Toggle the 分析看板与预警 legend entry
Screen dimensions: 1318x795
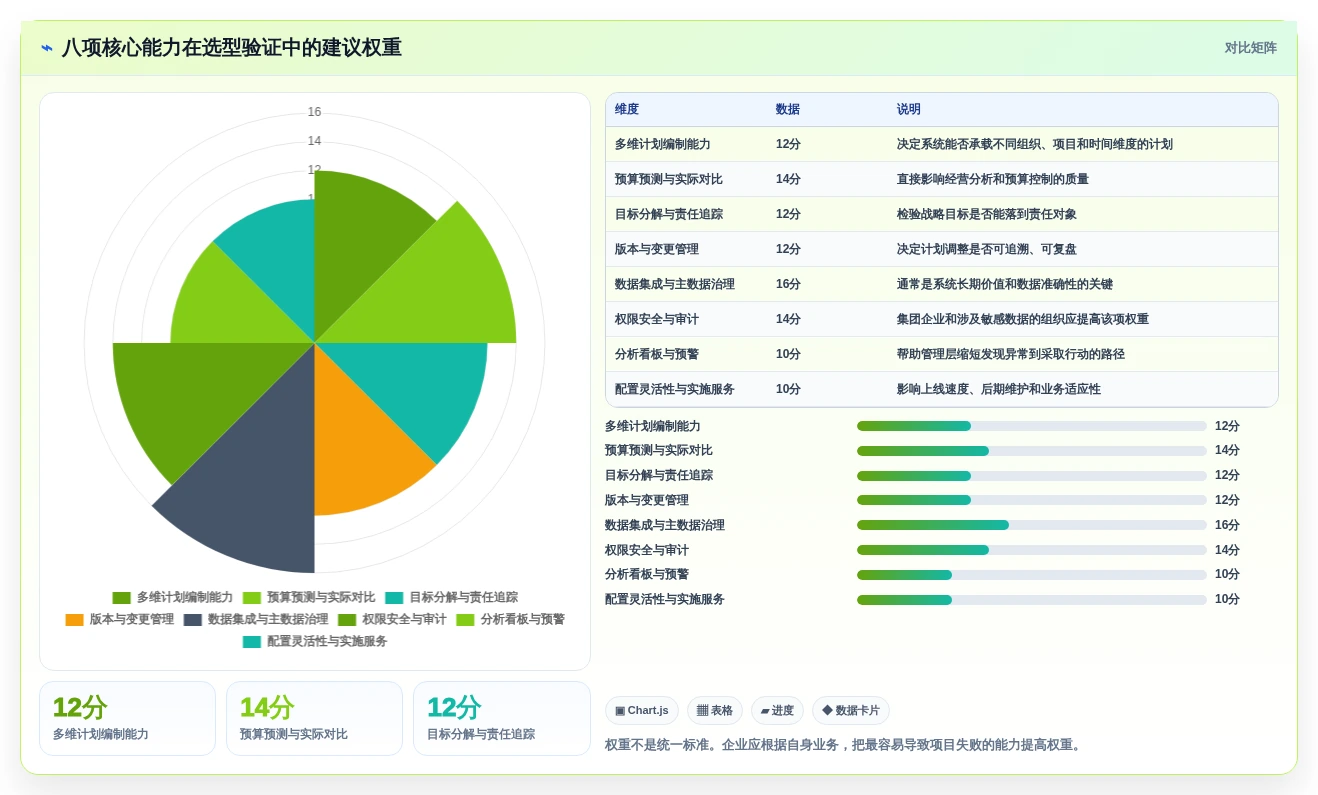point(510,619)
